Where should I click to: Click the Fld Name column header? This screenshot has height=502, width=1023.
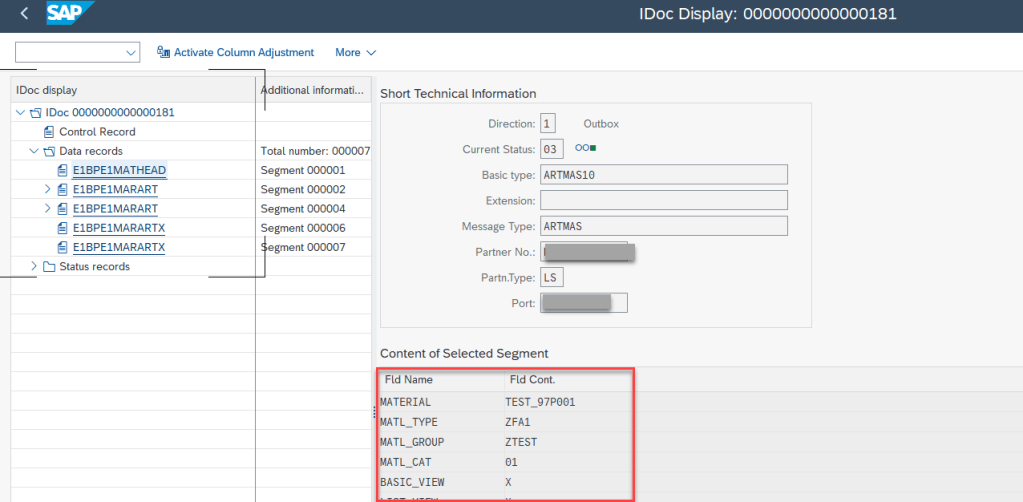point(409,380)
